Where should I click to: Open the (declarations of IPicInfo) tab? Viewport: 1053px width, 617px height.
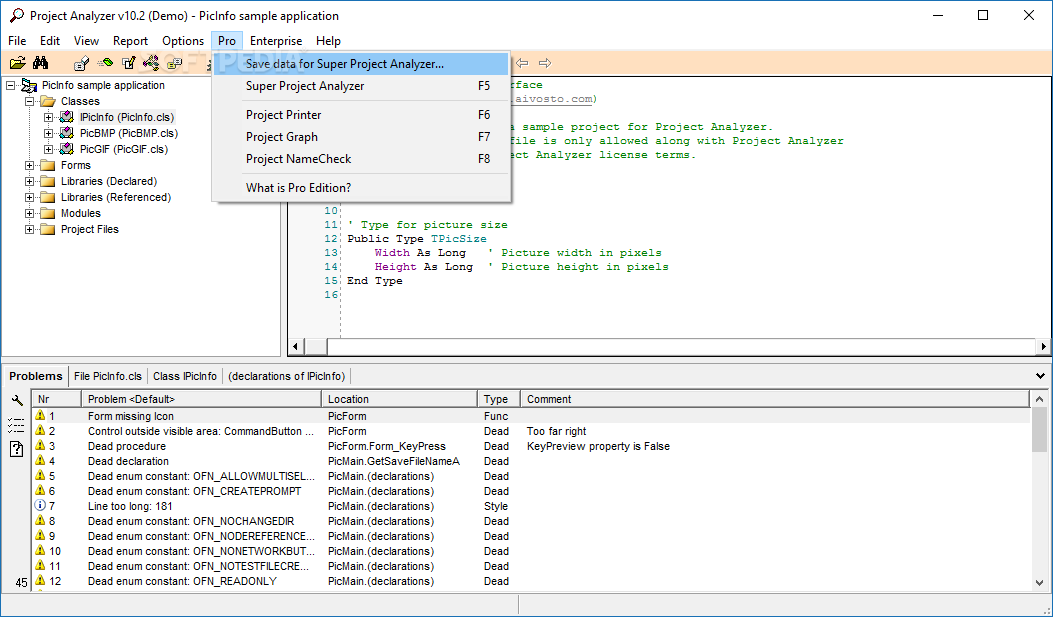click(x=286, y=376)
